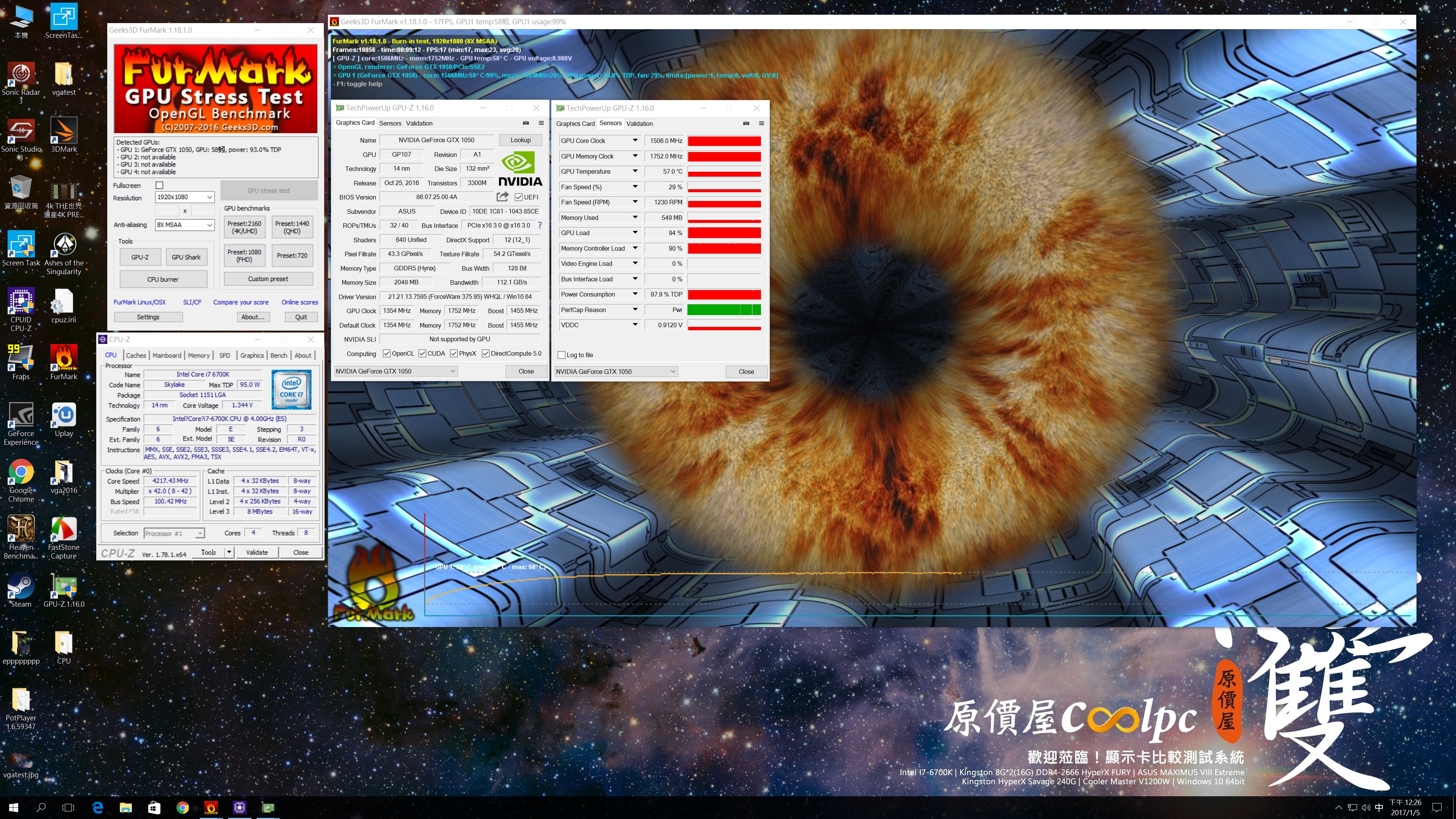The height and width of the screenshot is (819, 1456).
Task: Expand the Memory Used sensor dropdown
Action: pyautogui.click(x=635, y=217)
